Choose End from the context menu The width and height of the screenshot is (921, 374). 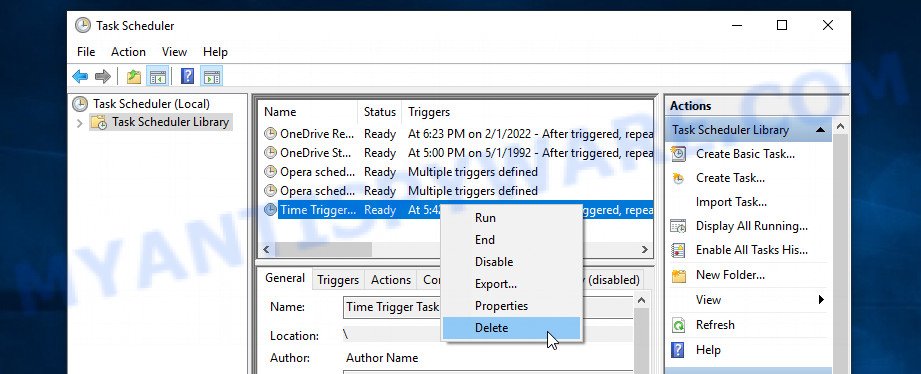[x=512, y=240]
